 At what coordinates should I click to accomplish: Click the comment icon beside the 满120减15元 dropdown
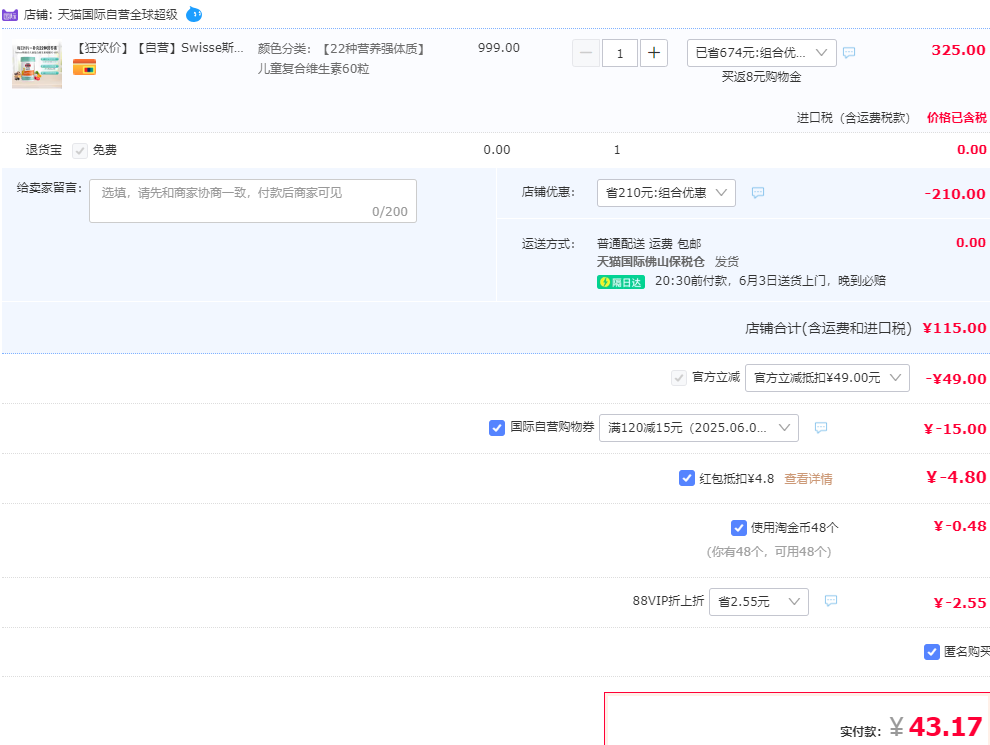click(x=821, y=427)
